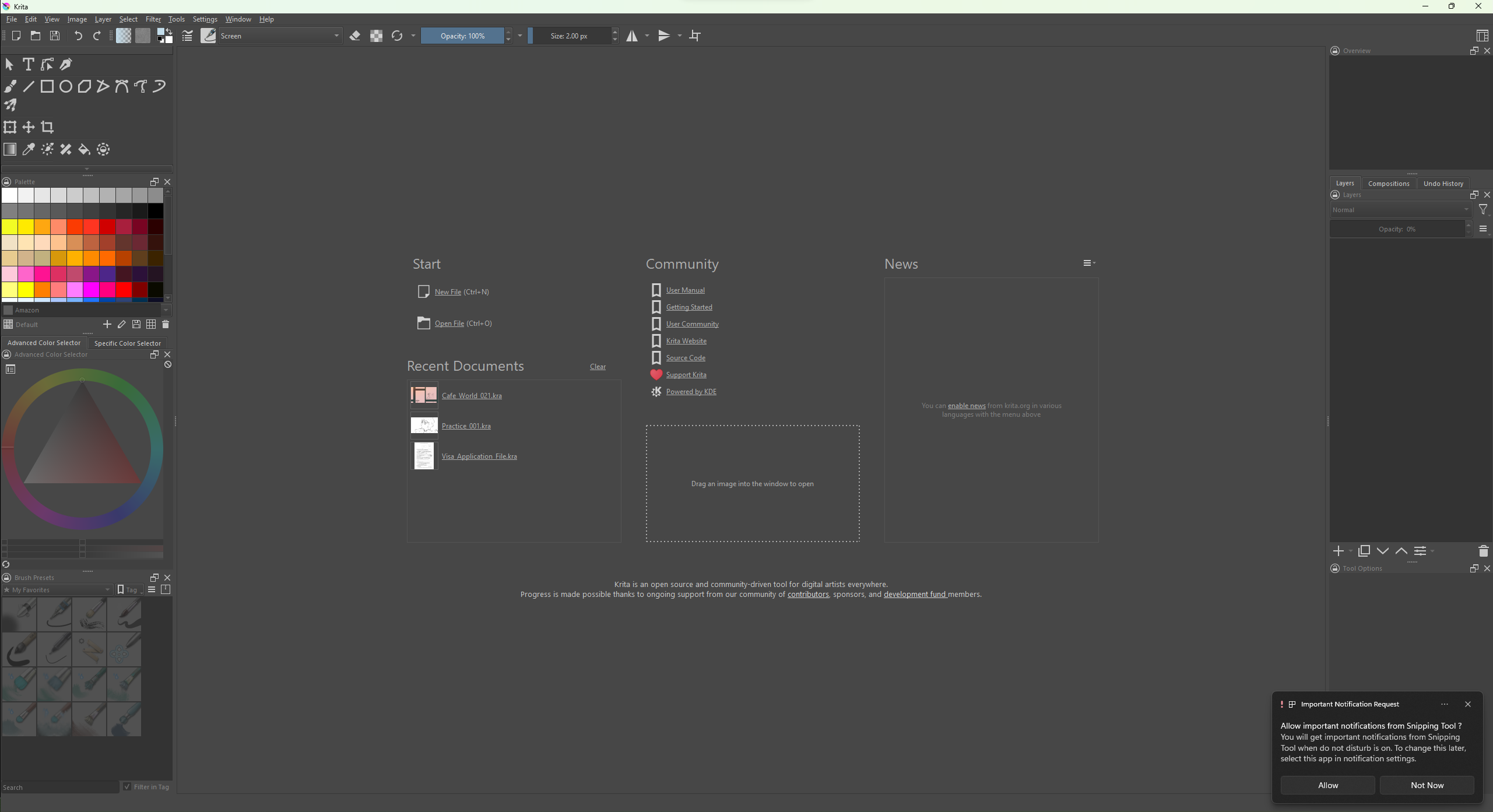1493x812 pixels.
Task: Activate the Crop tool
Action: (47, 127)
